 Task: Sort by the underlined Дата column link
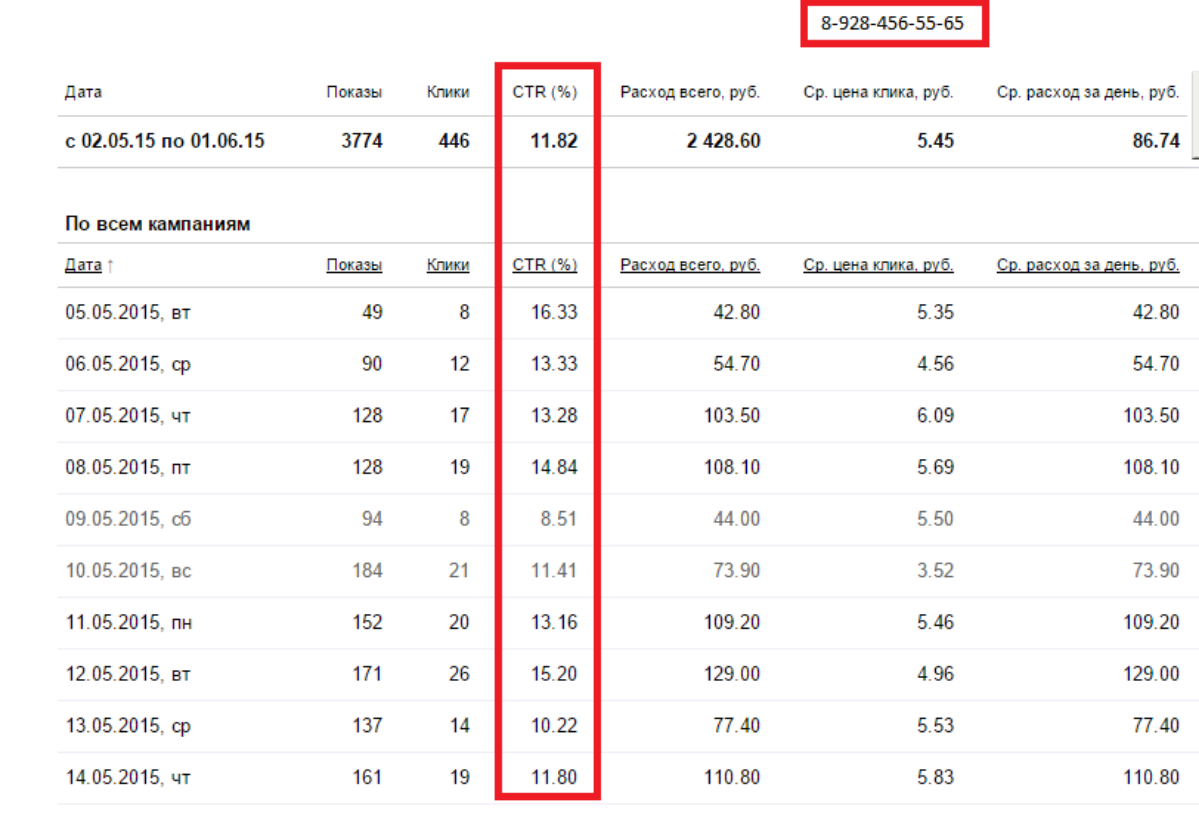83,265
